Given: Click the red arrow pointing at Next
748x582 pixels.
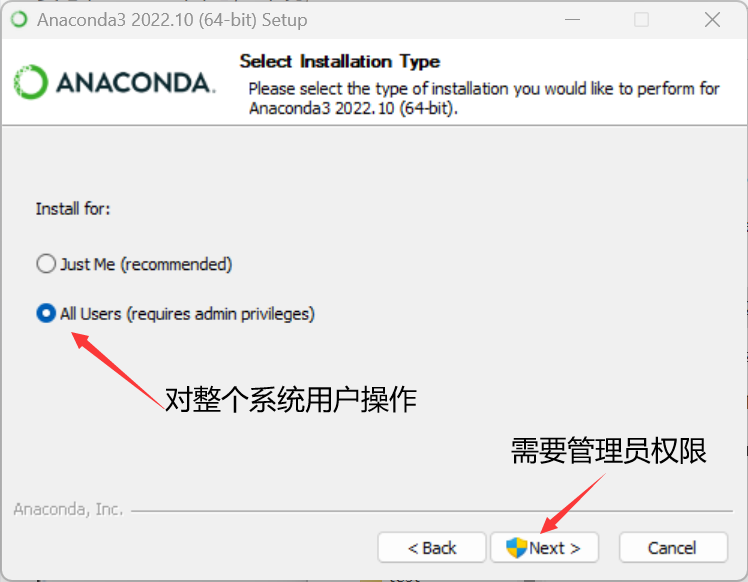Looking at the screenshot, I should [x=573, y=503].
